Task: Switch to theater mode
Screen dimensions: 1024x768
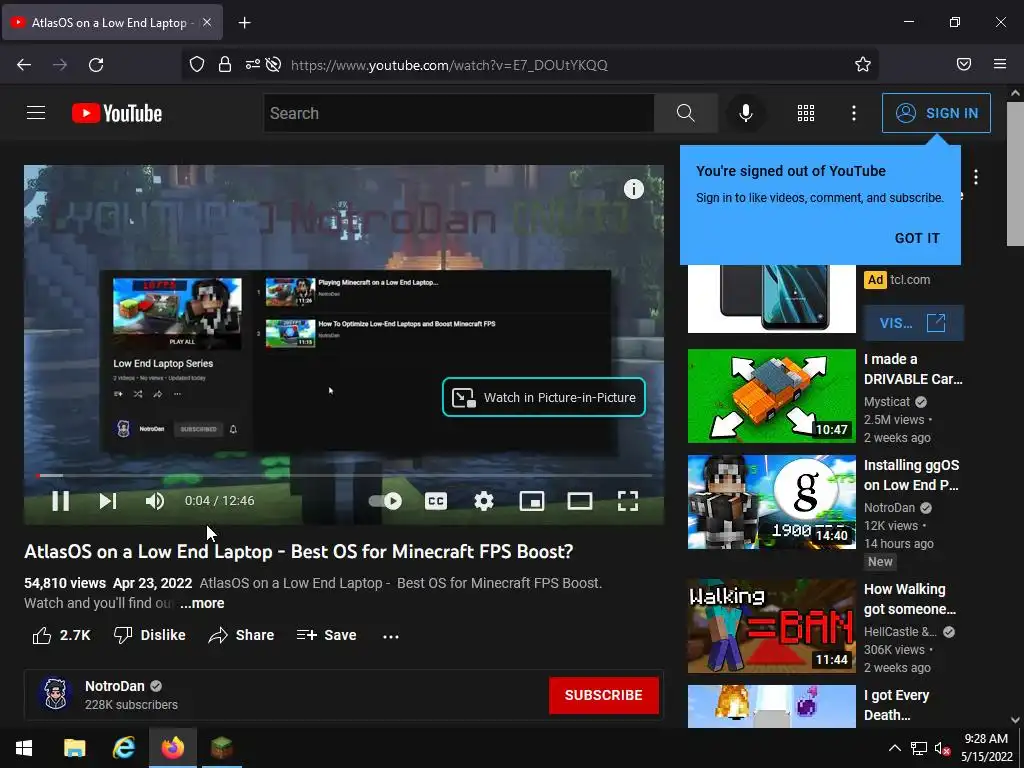Action: (579, 501)
